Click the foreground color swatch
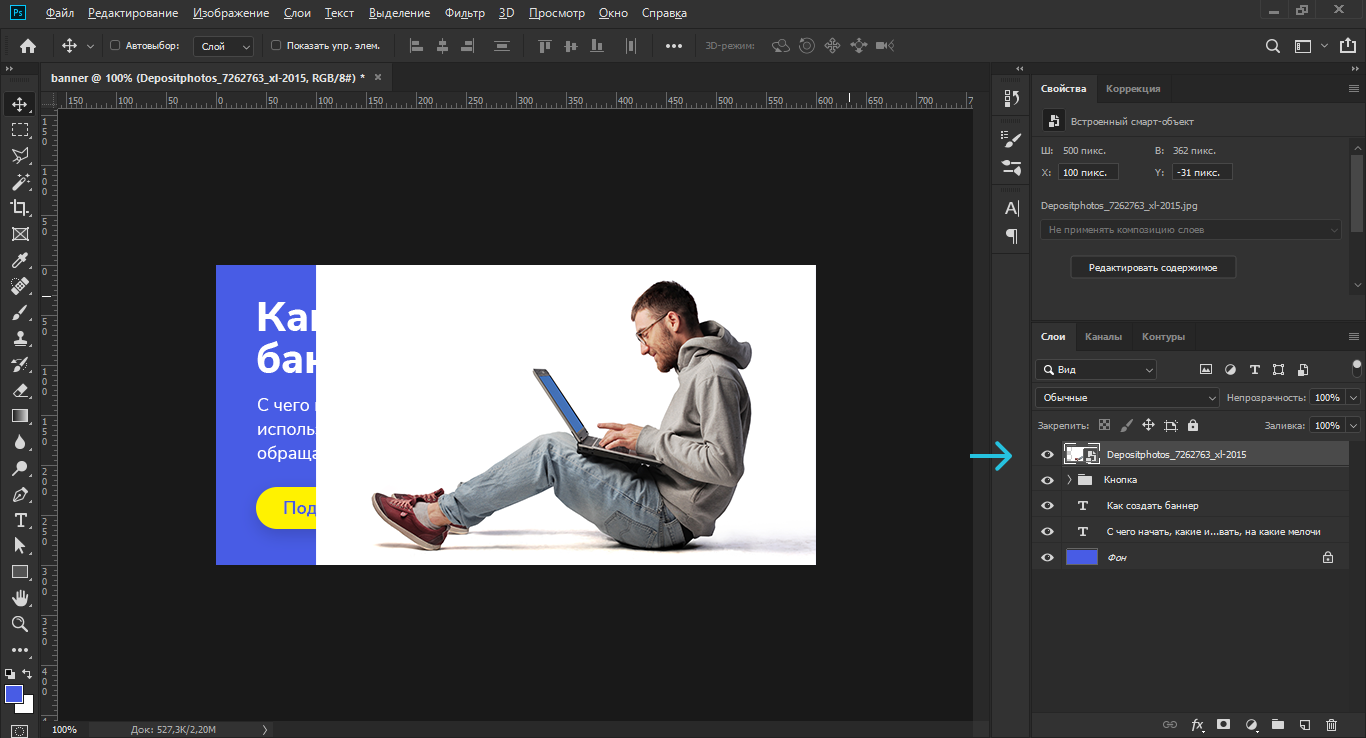Viewport: 1366px width, 738px height. click(x=14, y=694)
